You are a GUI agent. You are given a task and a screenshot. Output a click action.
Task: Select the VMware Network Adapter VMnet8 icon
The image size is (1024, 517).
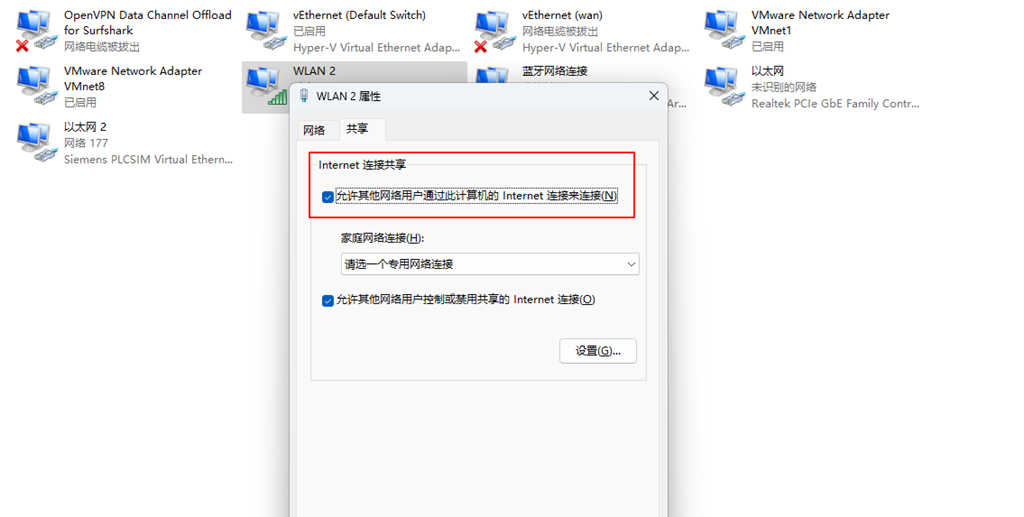coord(35,86)
